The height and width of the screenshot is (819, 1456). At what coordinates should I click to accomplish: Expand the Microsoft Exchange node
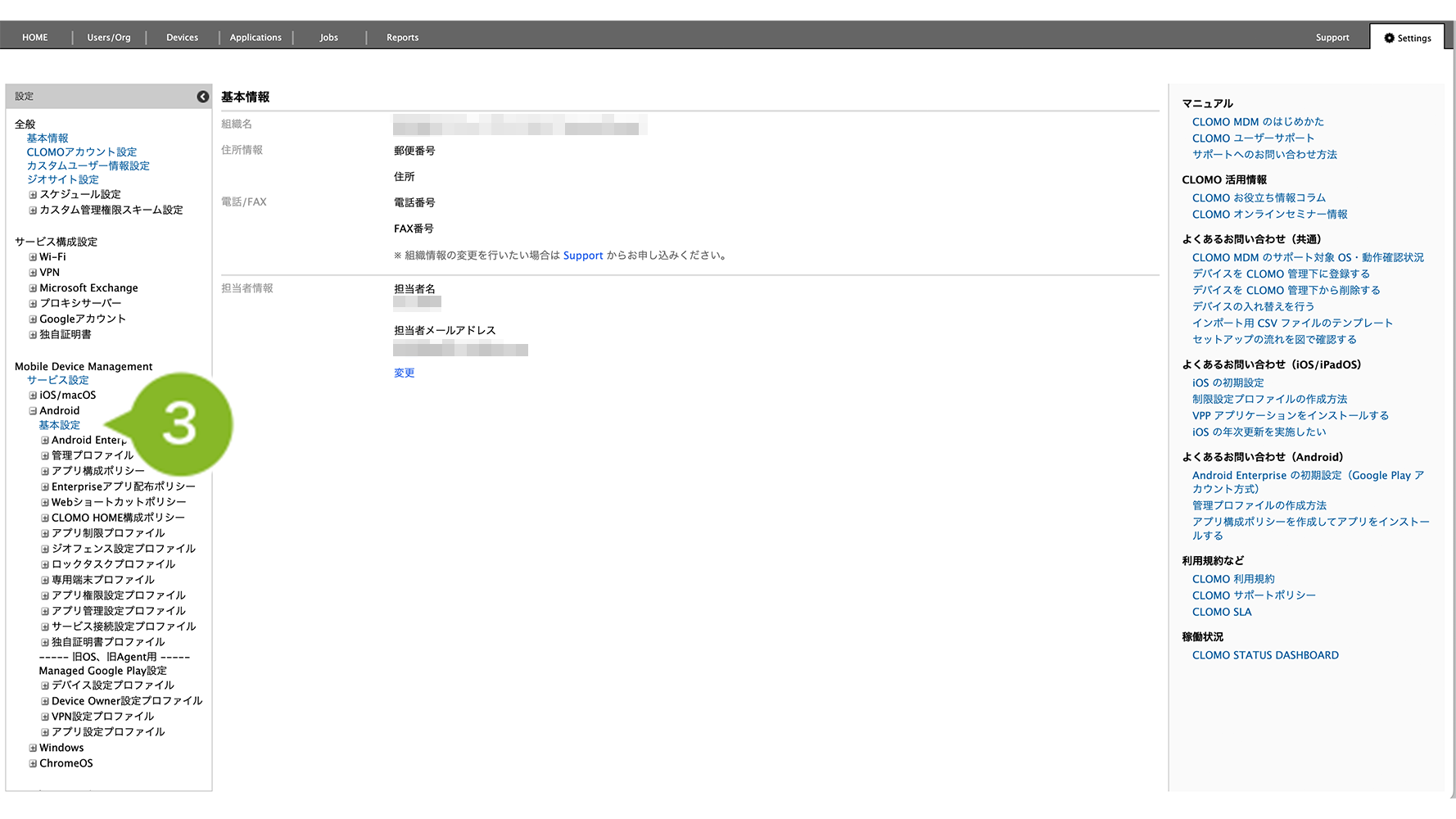[33, 288]
